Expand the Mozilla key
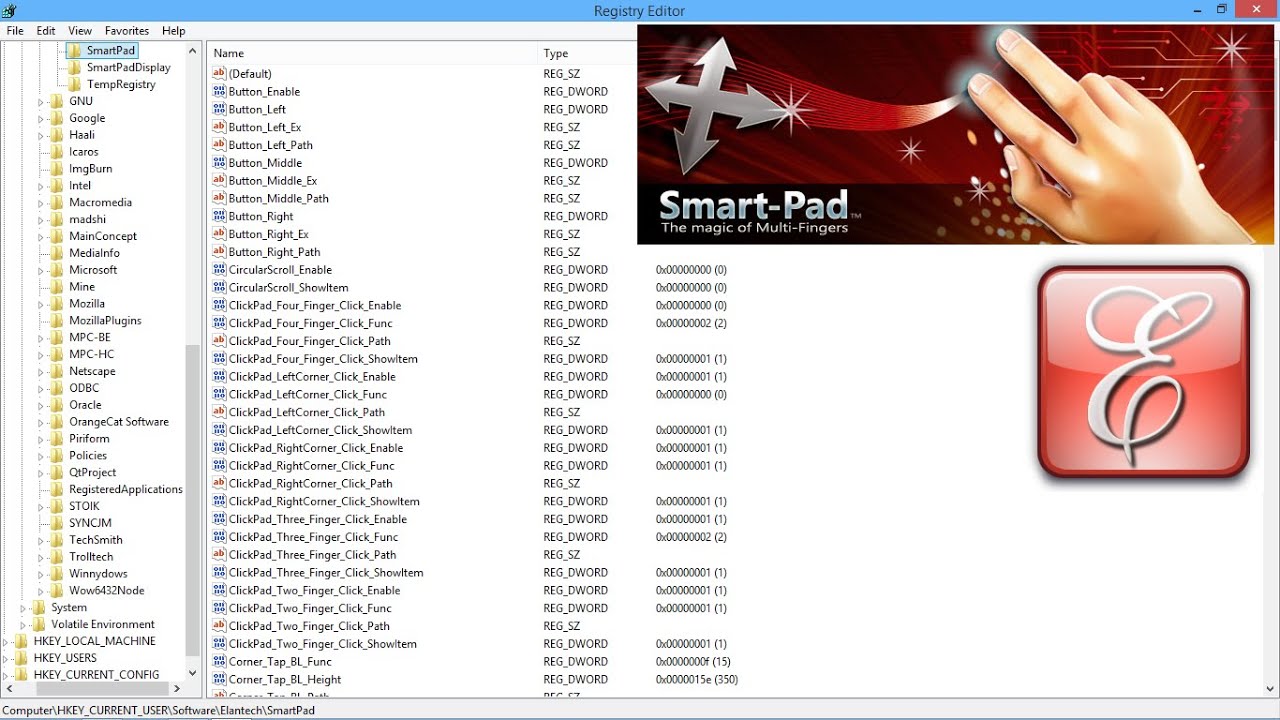 [x=41, y=304]
